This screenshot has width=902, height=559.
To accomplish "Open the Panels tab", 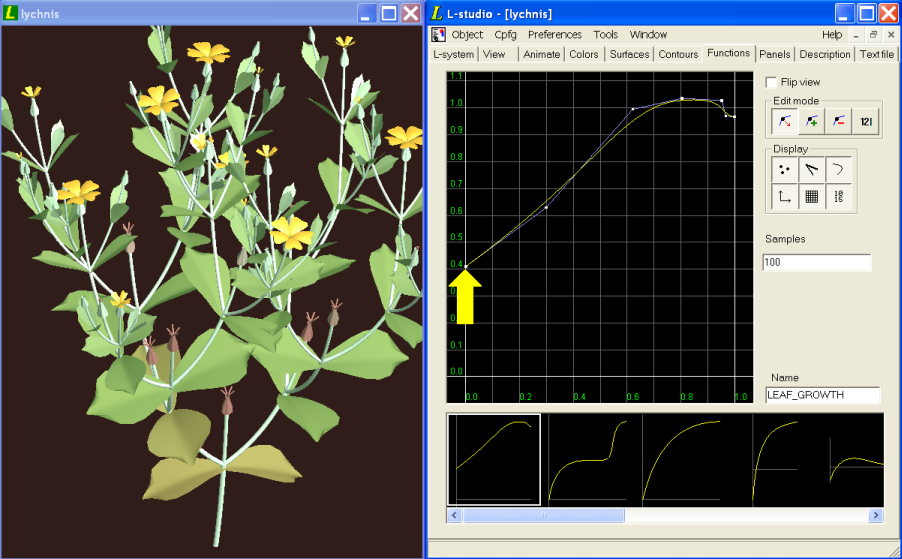I will pyautogui.click(x=775, y=54).
